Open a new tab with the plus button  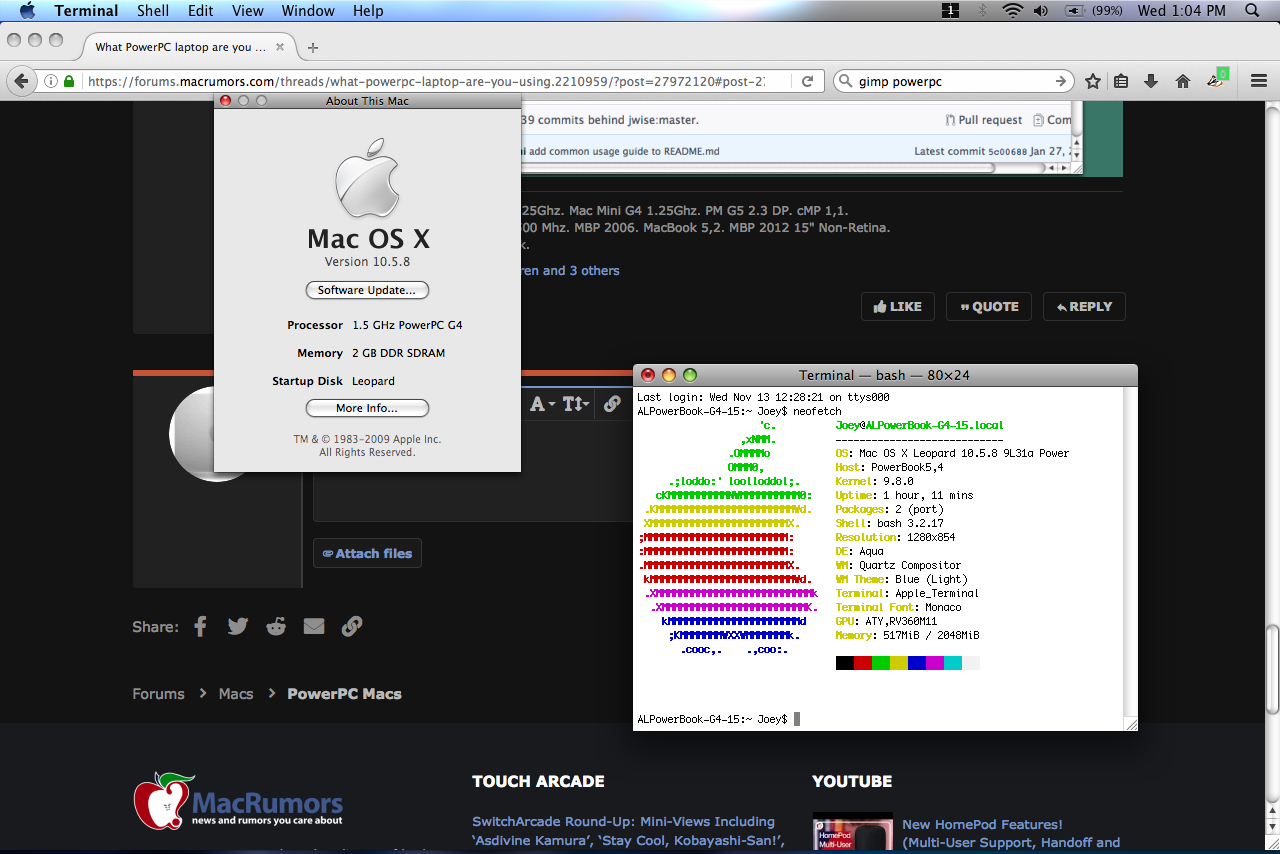(x=313, y=47)
